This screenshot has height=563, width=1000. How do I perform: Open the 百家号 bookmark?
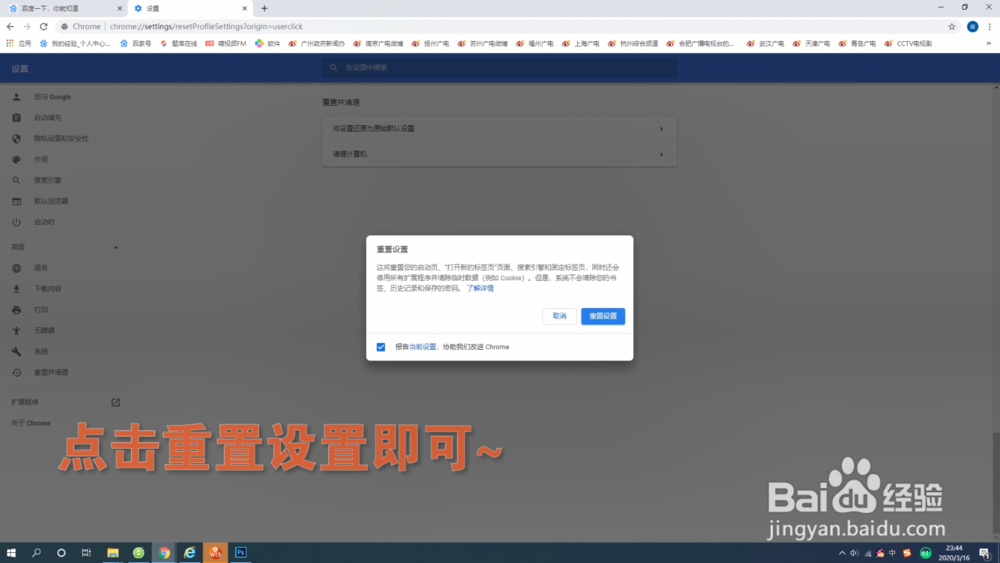136,44
